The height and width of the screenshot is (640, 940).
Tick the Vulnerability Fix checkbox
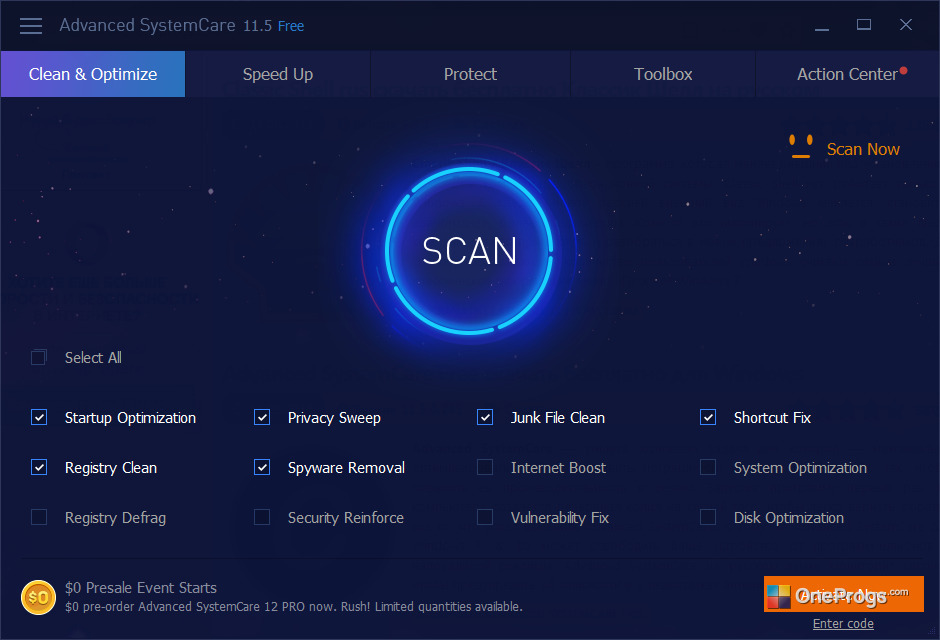[x=485, y=517]
